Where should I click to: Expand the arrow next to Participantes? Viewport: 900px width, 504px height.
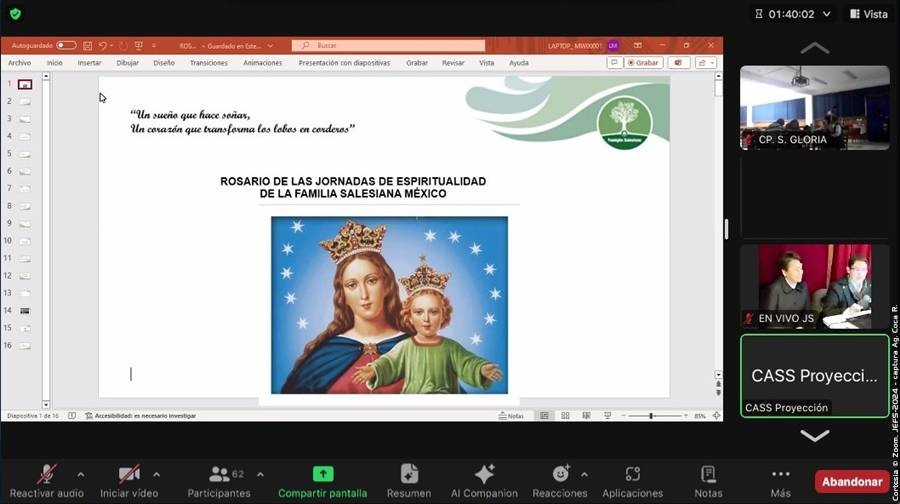[x=260, y=475]
